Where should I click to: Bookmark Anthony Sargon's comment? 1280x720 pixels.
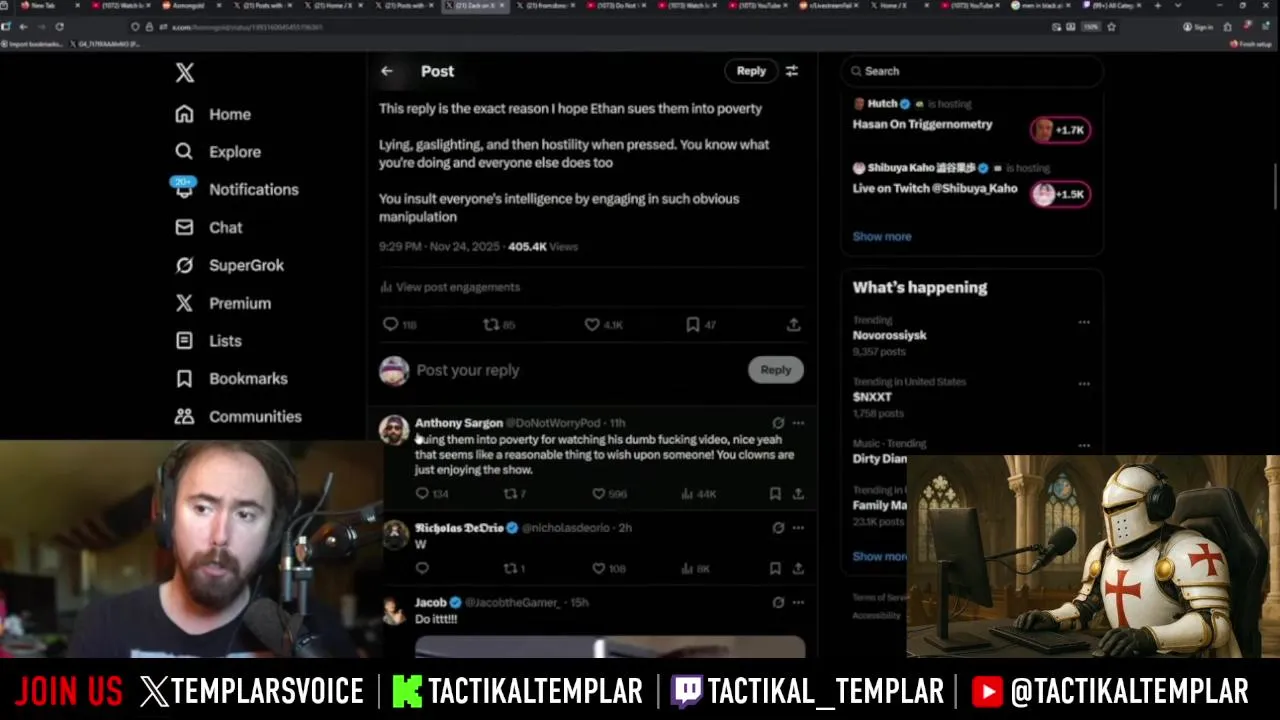[x=775, y=494]
